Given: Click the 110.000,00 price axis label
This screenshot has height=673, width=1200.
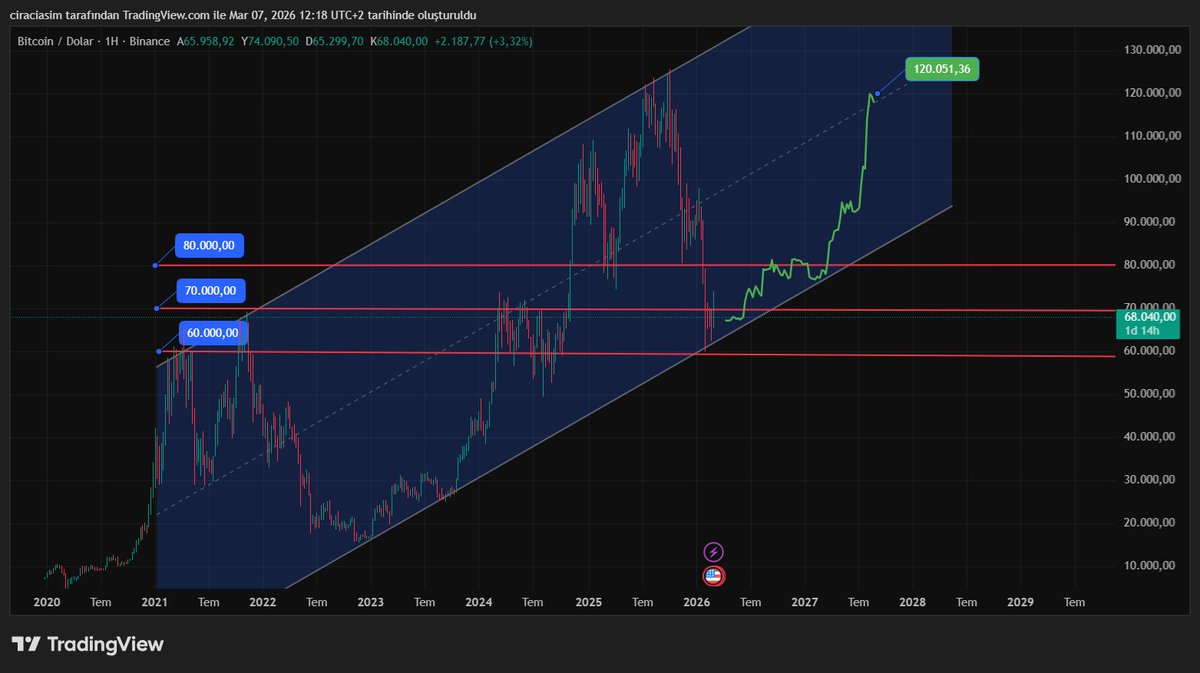Looking at the screenshot, I should click(x=1151, y=136).
